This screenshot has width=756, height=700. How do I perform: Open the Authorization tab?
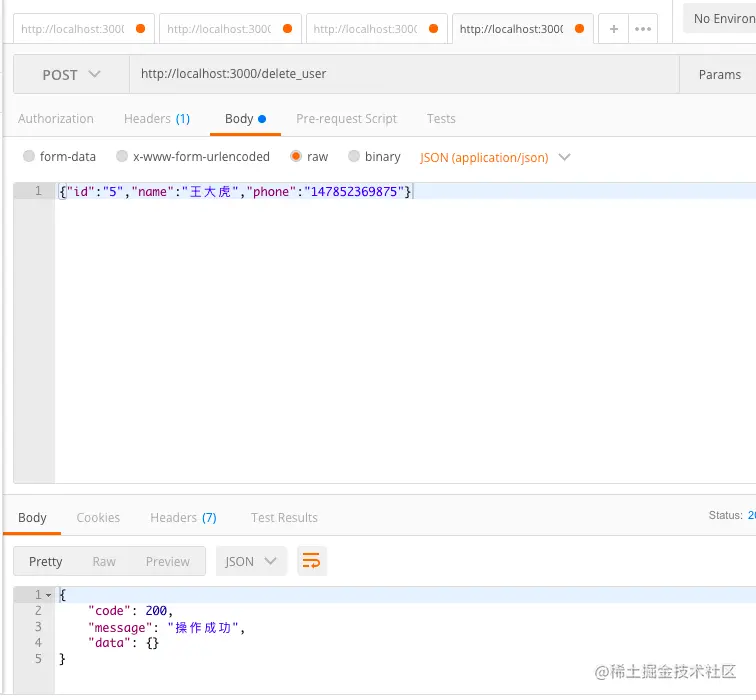[56, 119]
